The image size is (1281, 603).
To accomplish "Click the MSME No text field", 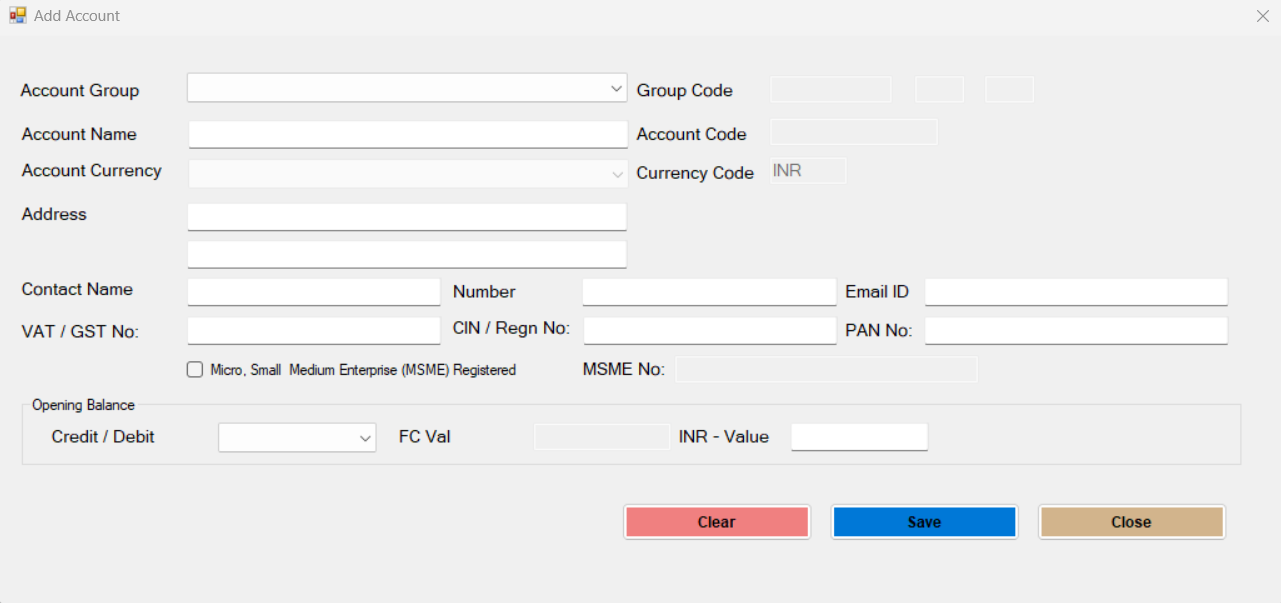I will coord(826,369).
